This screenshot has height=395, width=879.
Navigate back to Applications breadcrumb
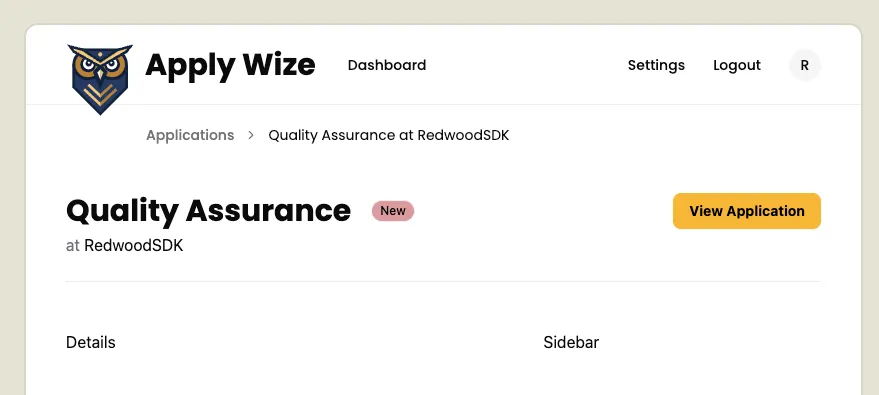coord(190,136)
